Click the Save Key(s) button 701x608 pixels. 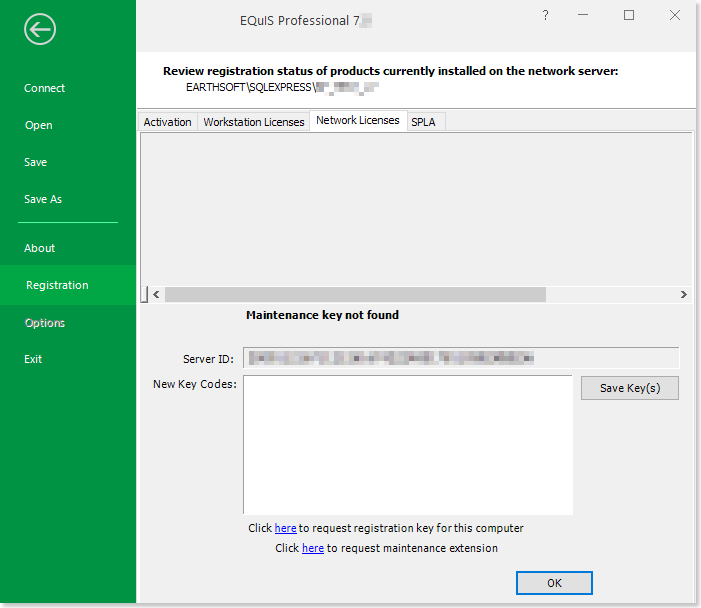(x=629, y=388)
